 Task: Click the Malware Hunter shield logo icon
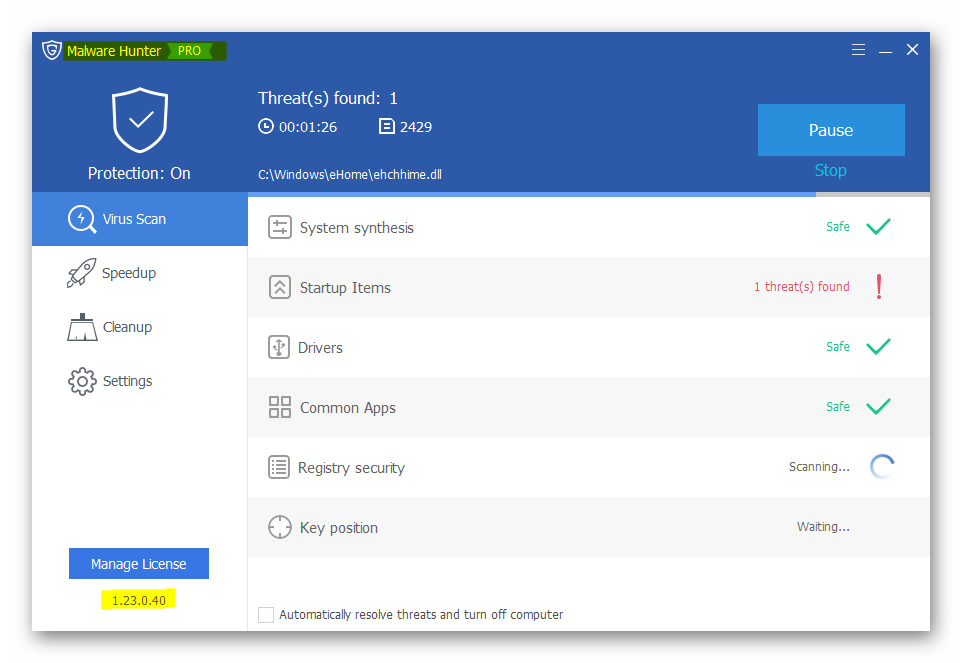52,50
